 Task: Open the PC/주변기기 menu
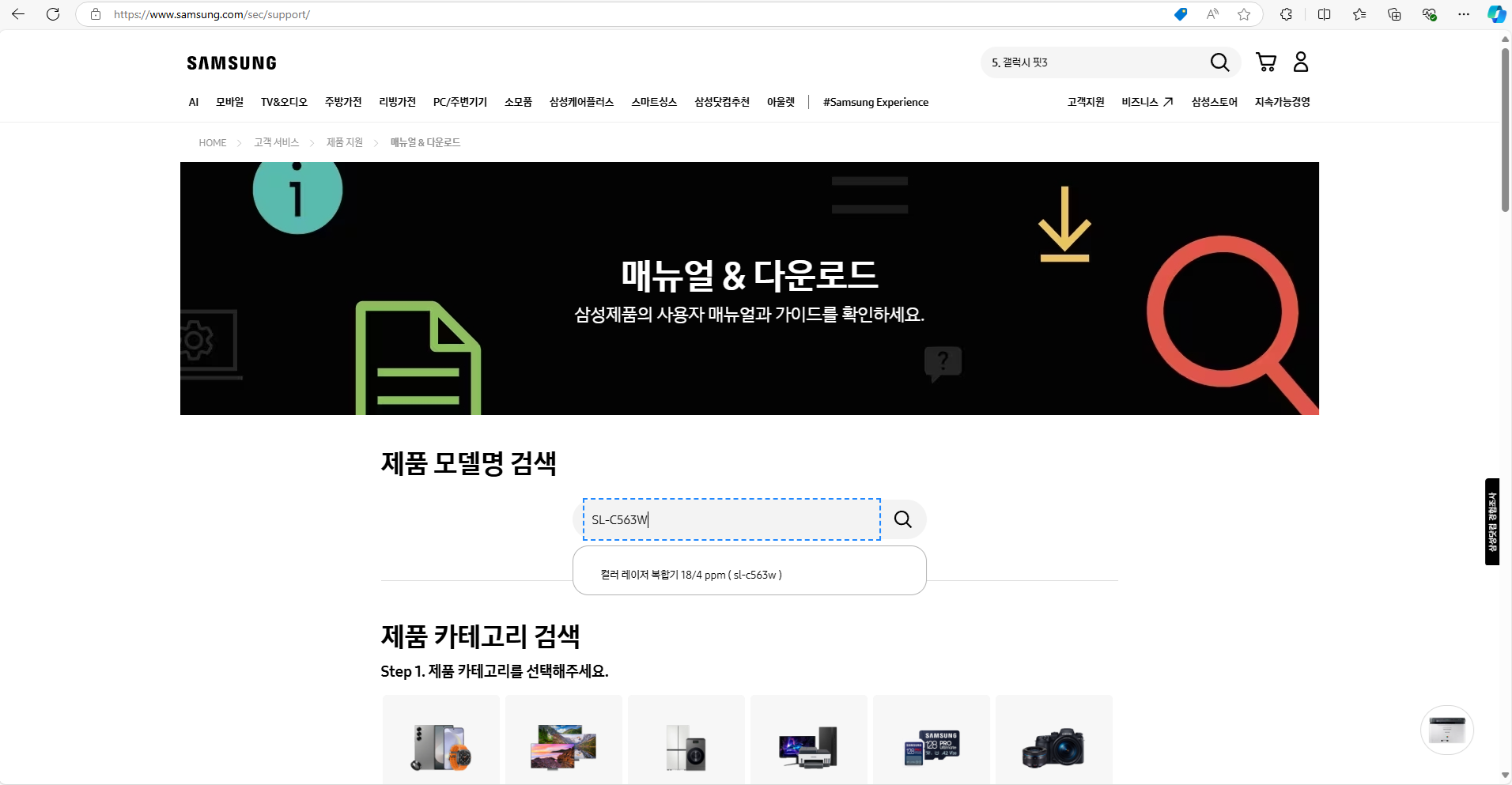(460, 102)
